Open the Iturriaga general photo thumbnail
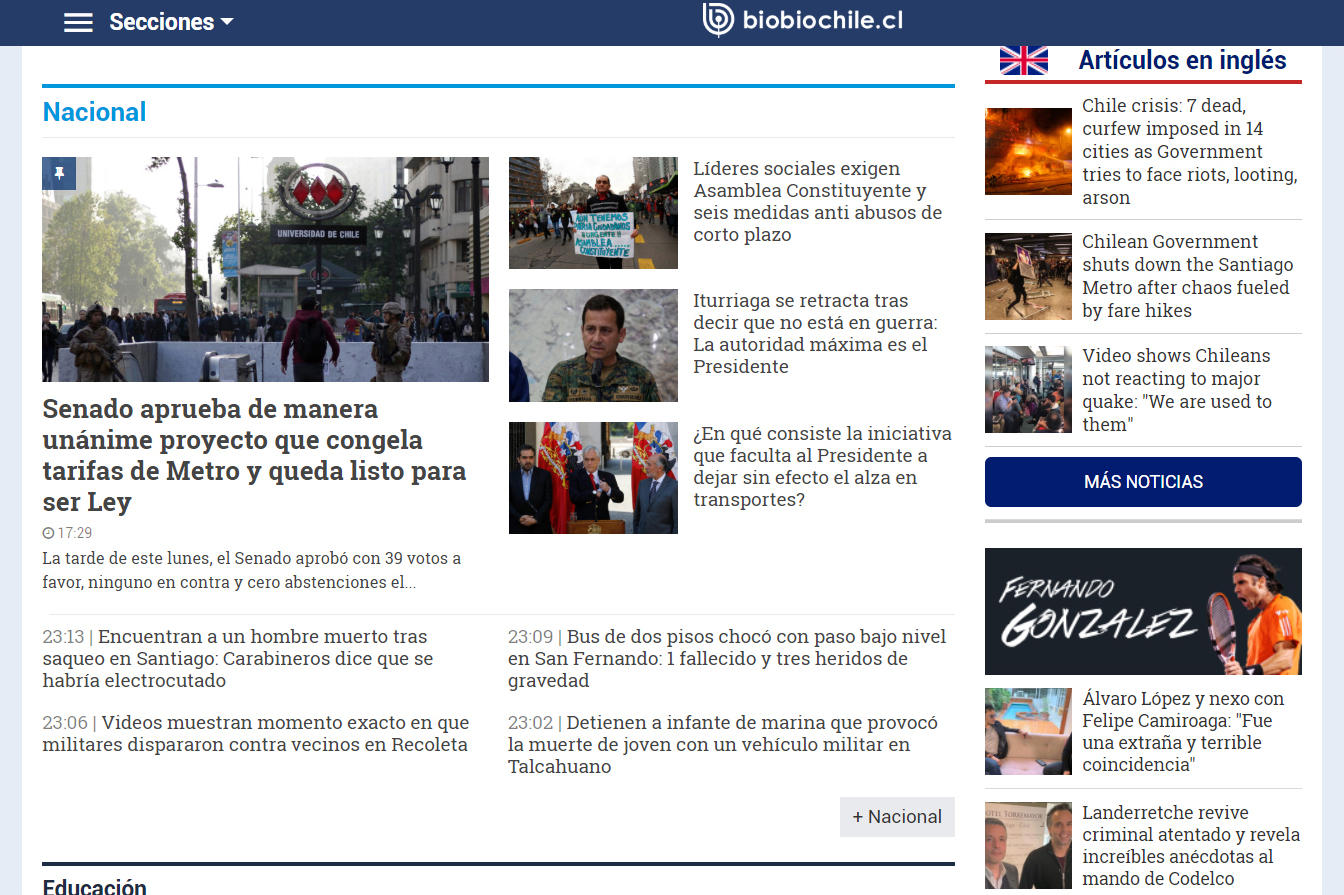This screenshot has width=1344, height=895. (593, 346)
